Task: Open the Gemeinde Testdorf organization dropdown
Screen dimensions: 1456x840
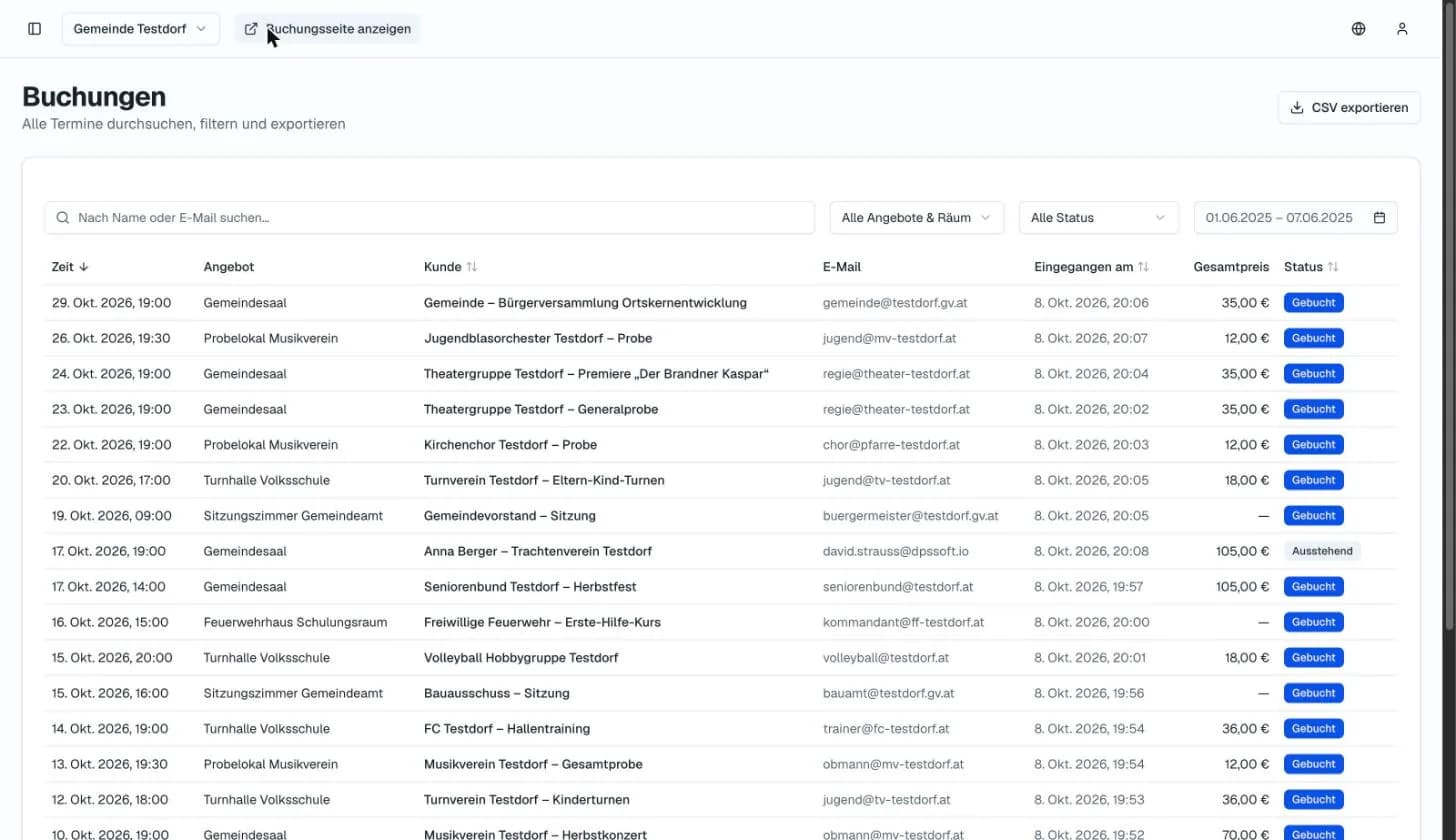Action: [x=141, y=29]
